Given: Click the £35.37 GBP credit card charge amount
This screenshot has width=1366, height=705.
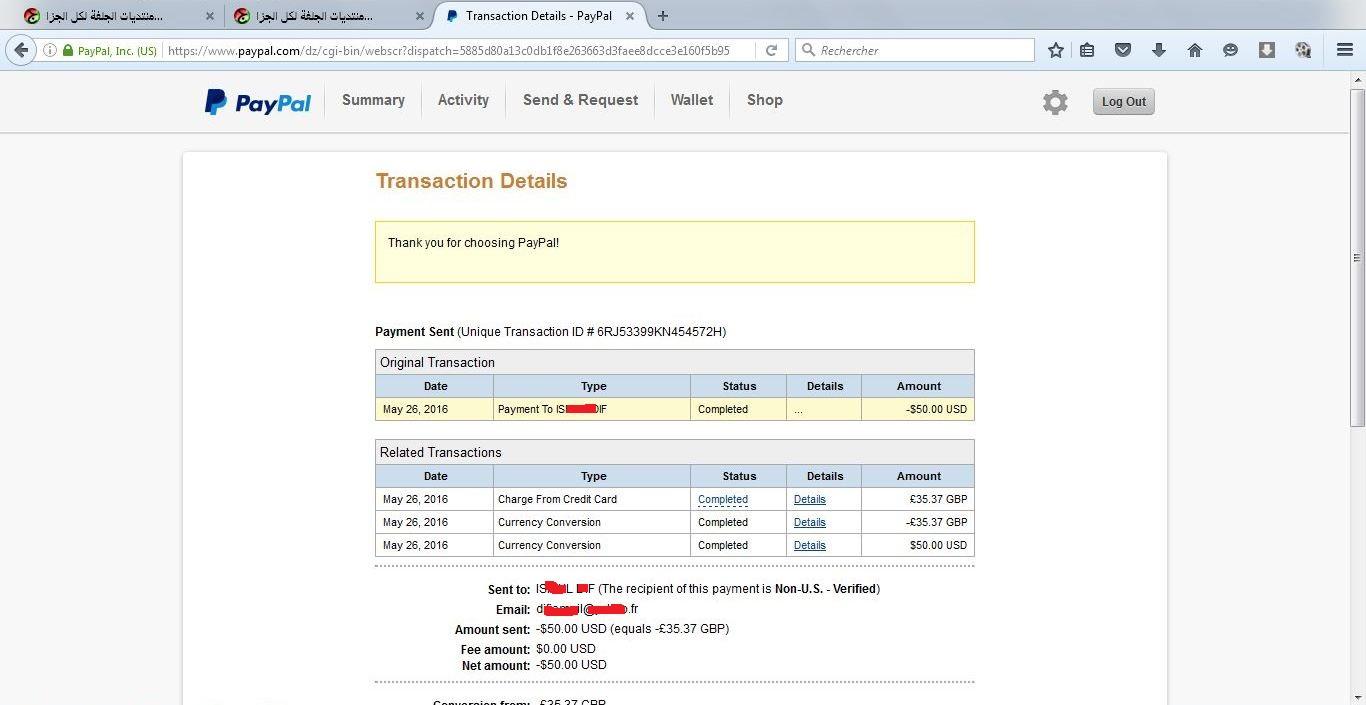Looking at the screenshot, I should (x=938, y=499).
